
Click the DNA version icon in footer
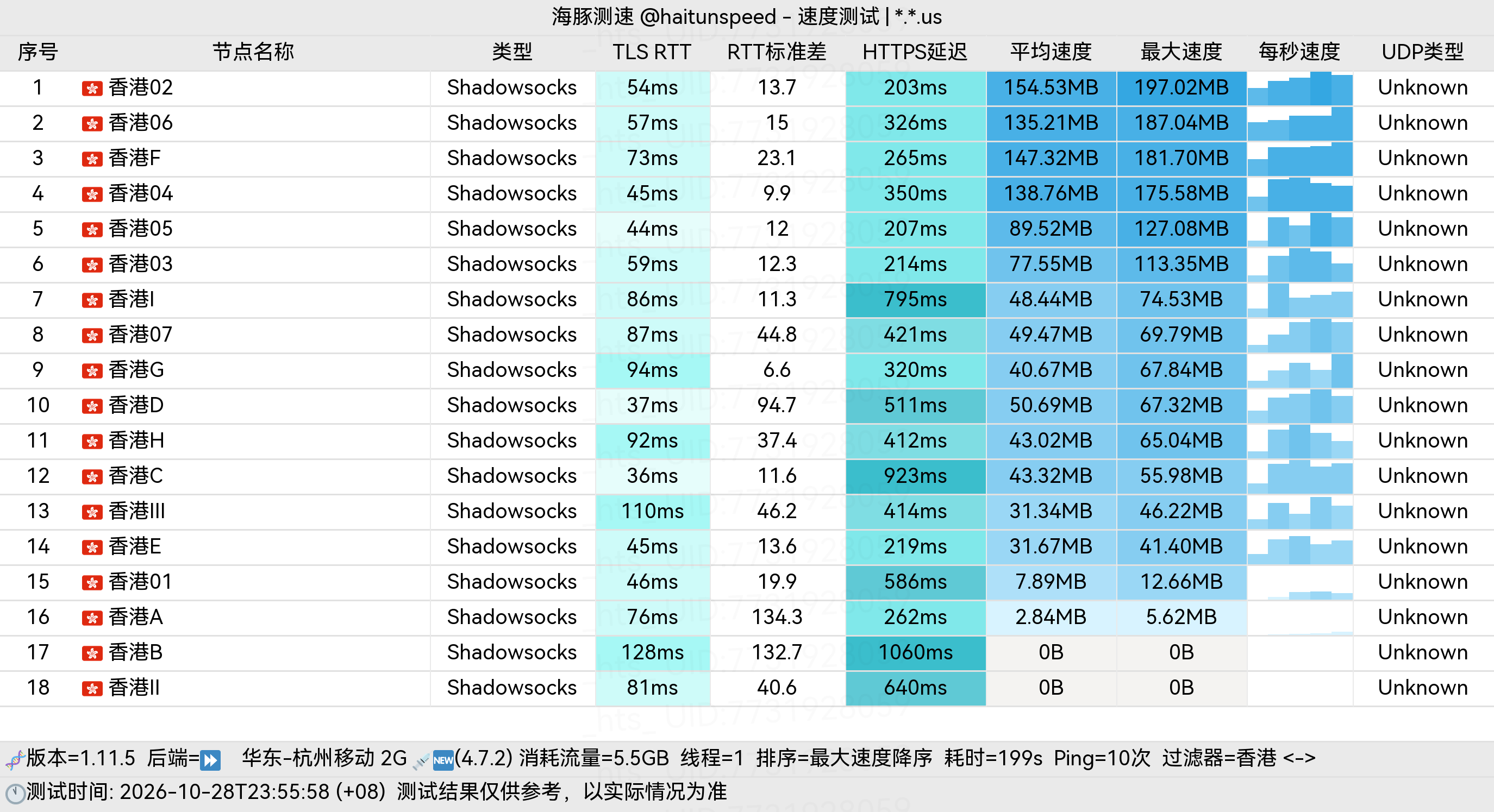click(15, 759)
